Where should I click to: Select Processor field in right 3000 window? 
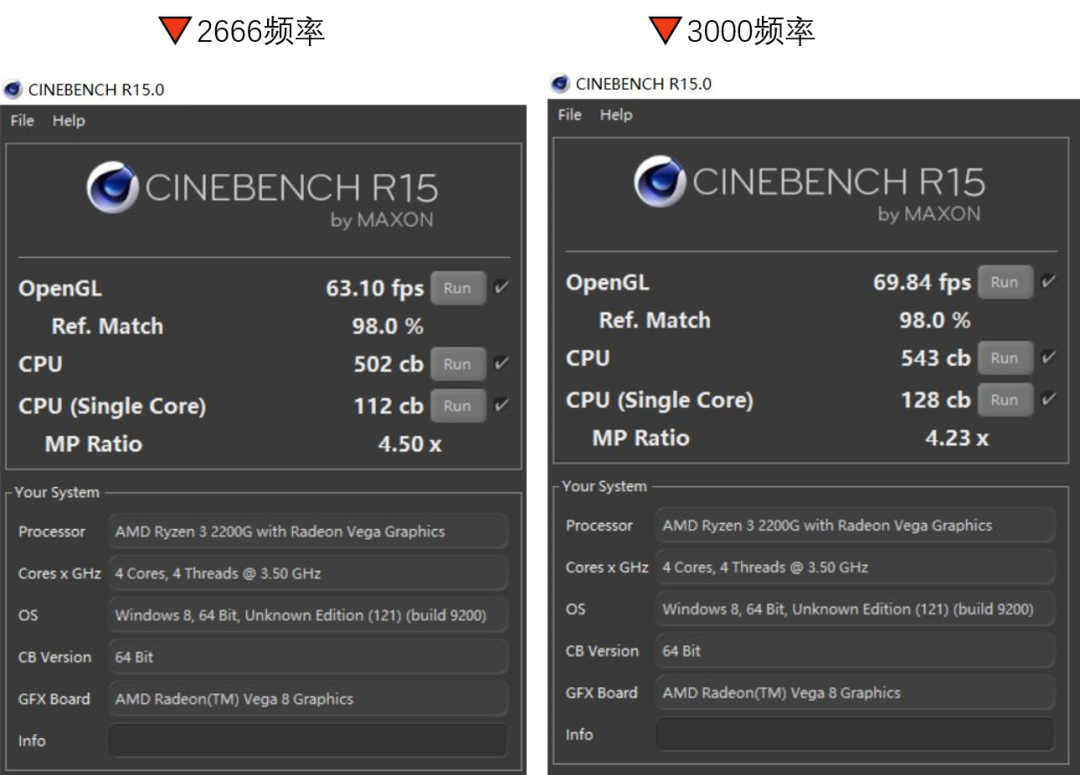click(855, 525)
